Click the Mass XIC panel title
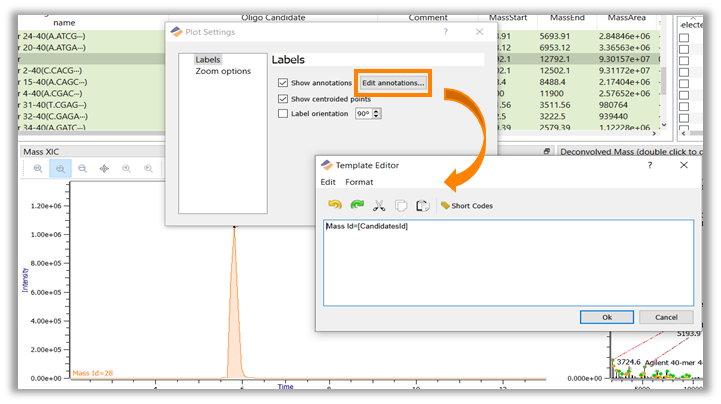The height and width of the screenshot is (404, 721). 41,152
